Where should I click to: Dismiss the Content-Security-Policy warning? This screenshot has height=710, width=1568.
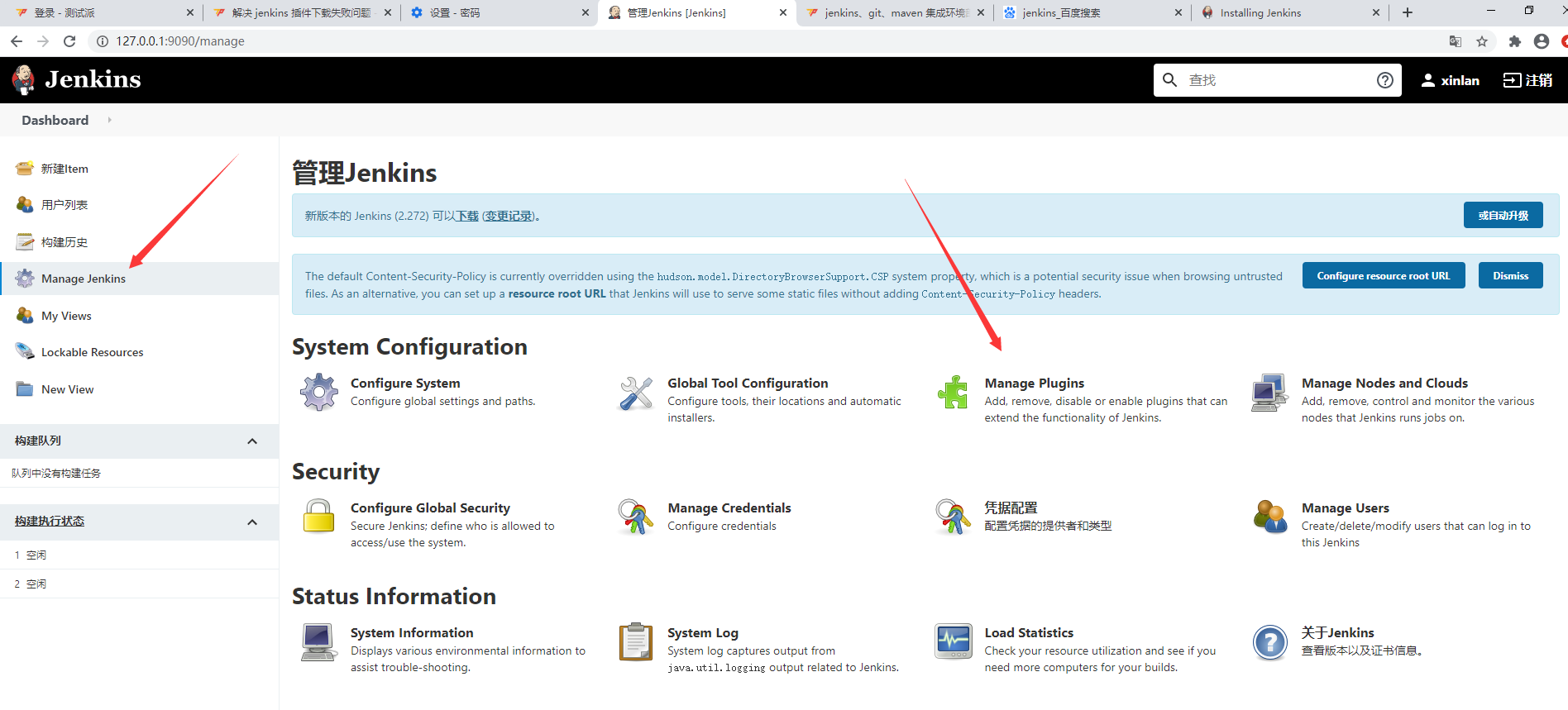point(1510,276)
